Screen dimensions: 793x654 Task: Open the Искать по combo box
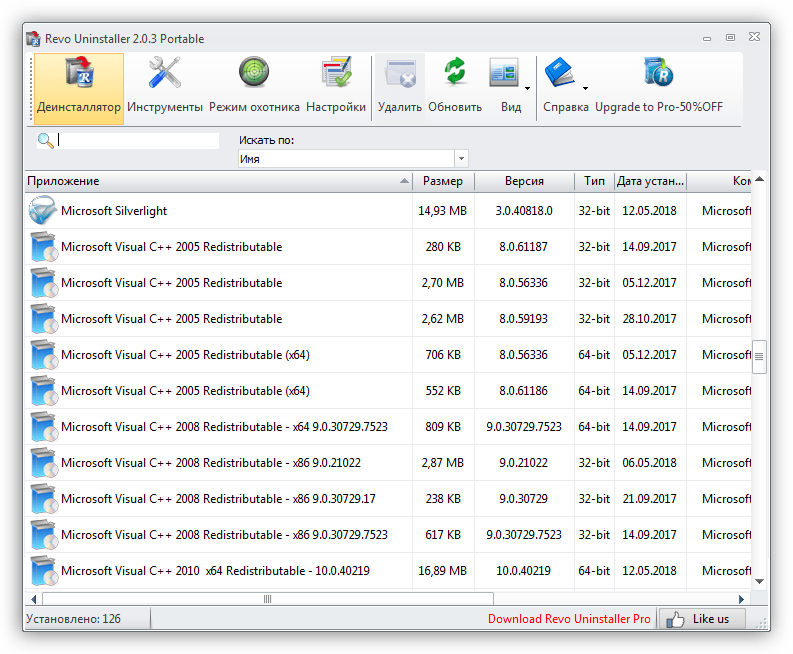tap(353, 159)
